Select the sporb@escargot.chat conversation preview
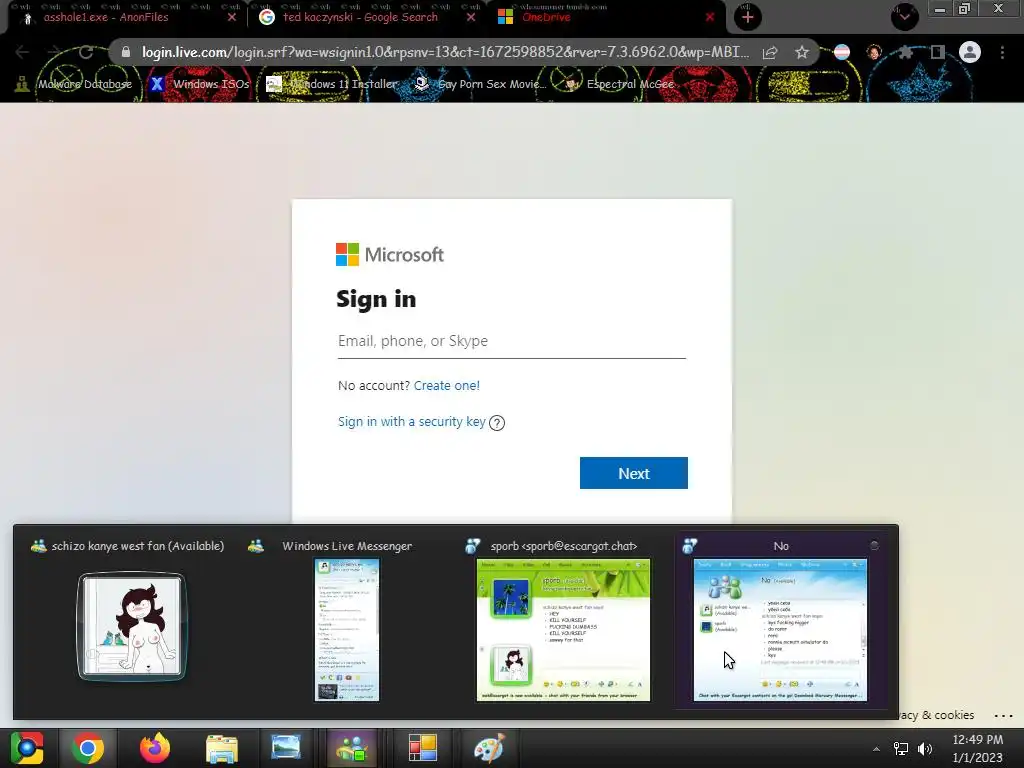 coord(563,630)
